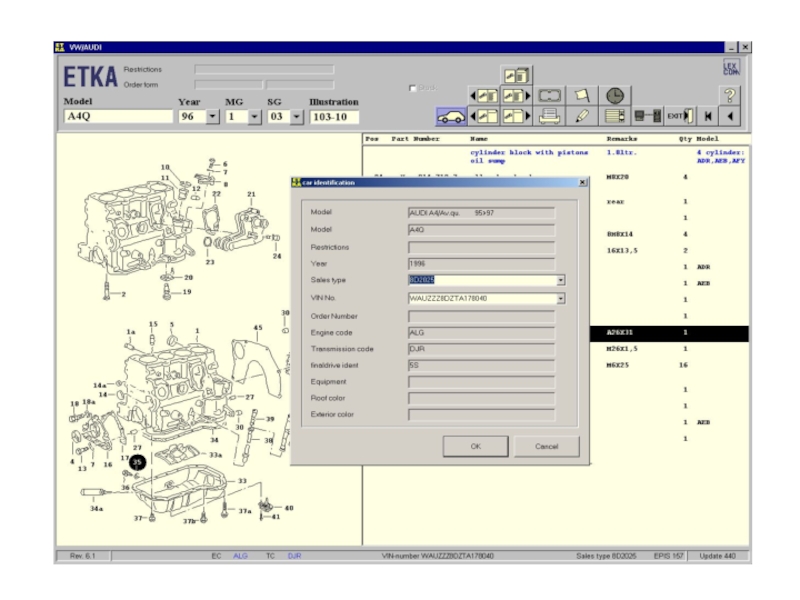
Task: Click the Roof color field
Action: [482, 398]
